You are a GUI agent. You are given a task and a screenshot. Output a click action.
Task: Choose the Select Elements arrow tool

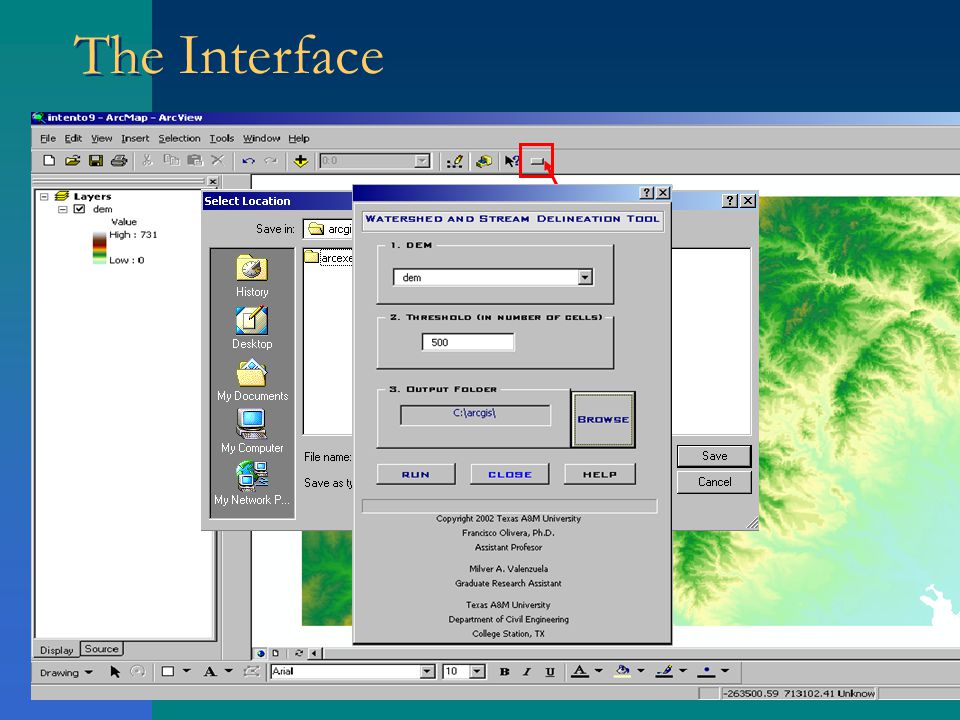[114, 672]
